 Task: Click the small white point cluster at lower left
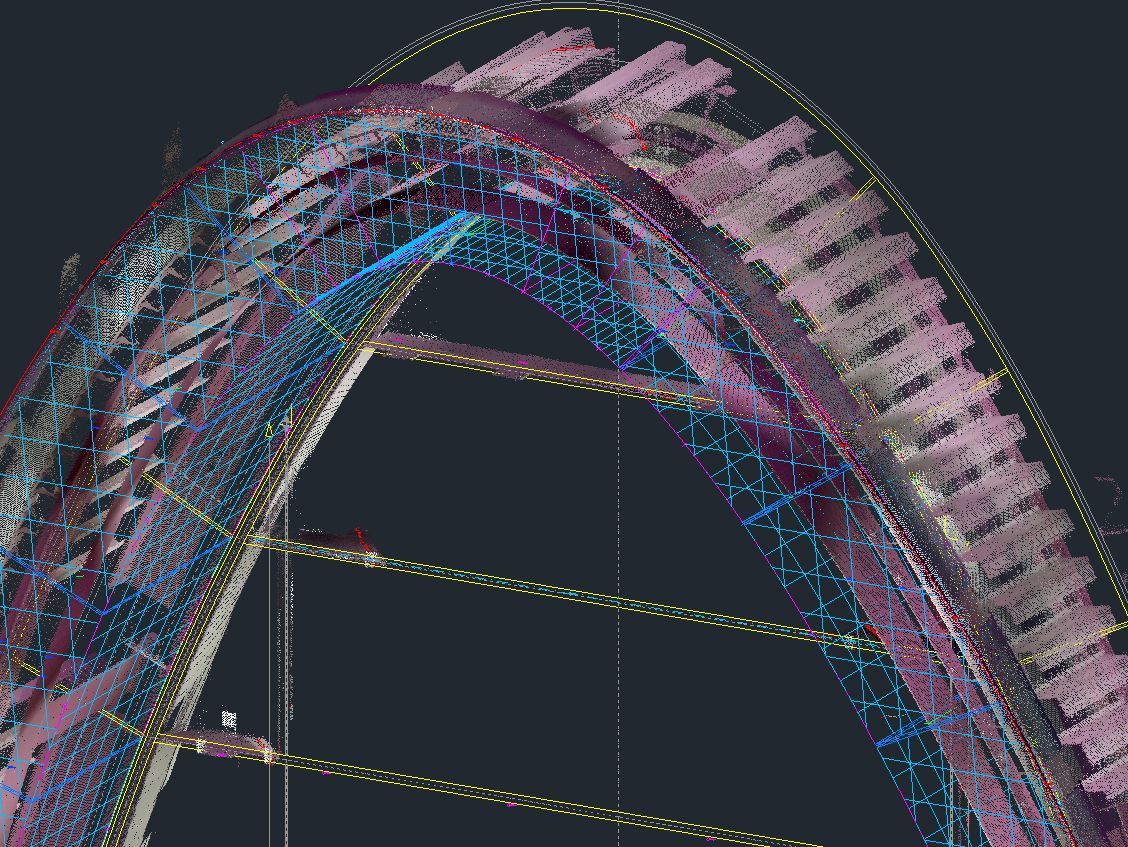(229, 719)
